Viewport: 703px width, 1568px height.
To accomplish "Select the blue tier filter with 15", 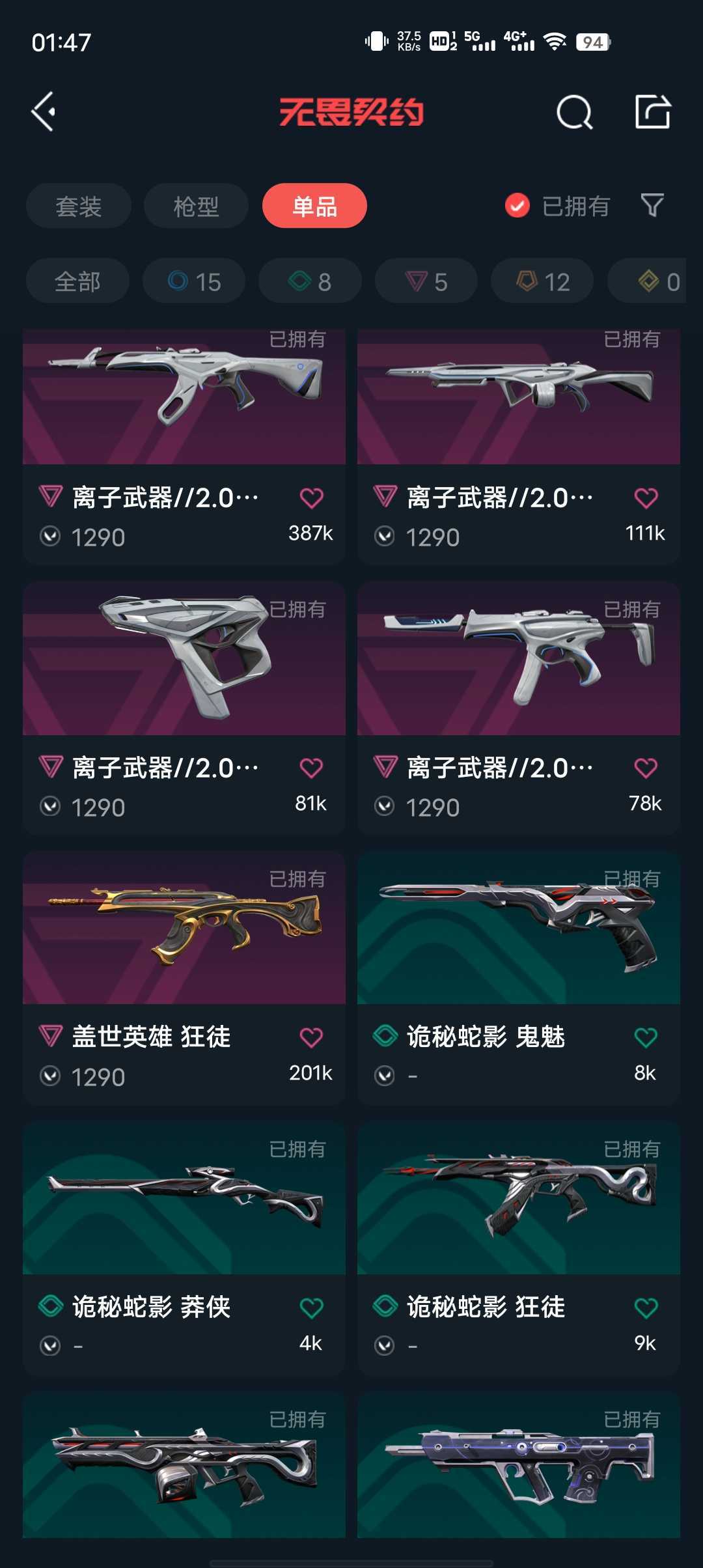I will click(x=194, y=281).
